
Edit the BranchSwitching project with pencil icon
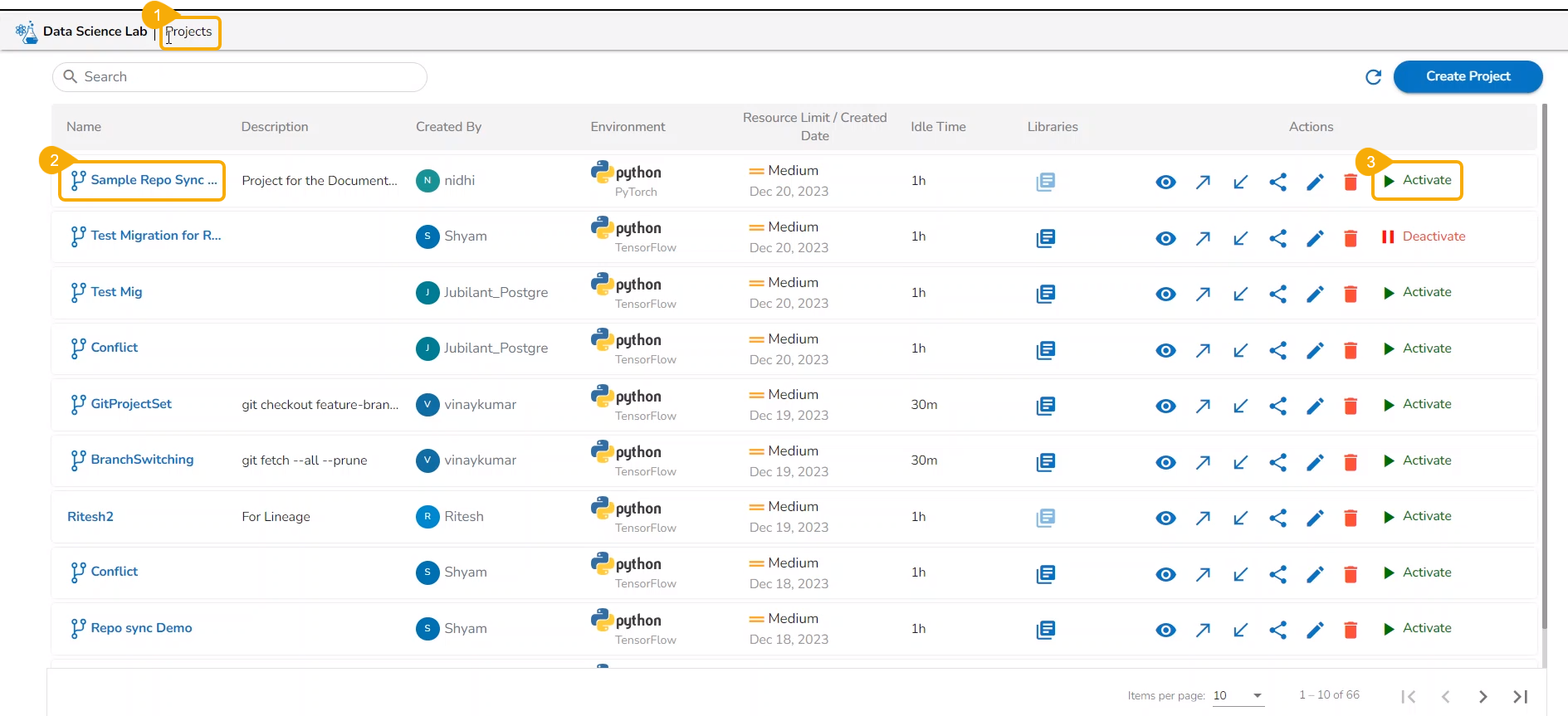click(1314, 462)
